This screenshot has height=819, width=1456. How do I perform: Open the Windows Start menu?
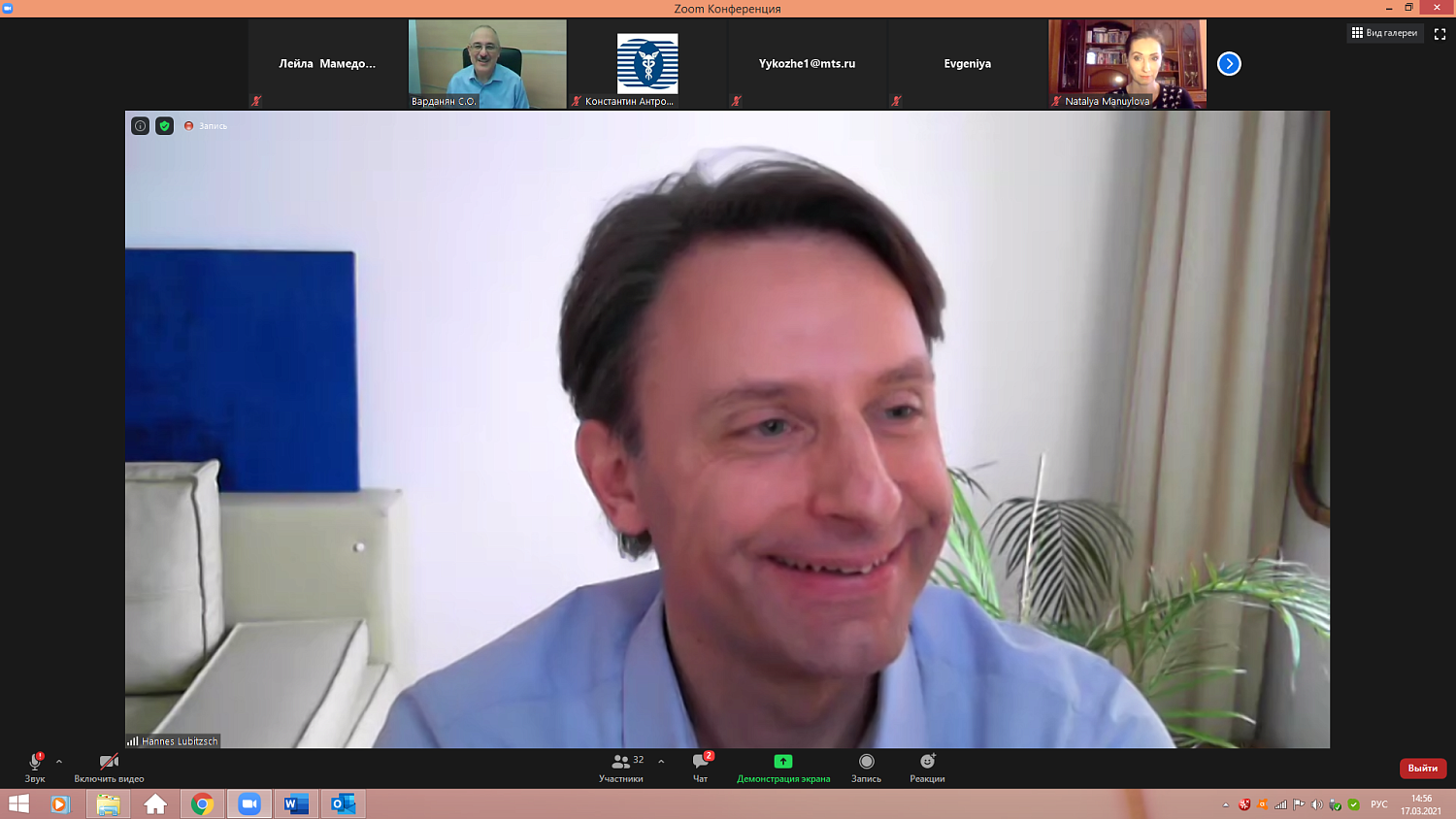18,803
